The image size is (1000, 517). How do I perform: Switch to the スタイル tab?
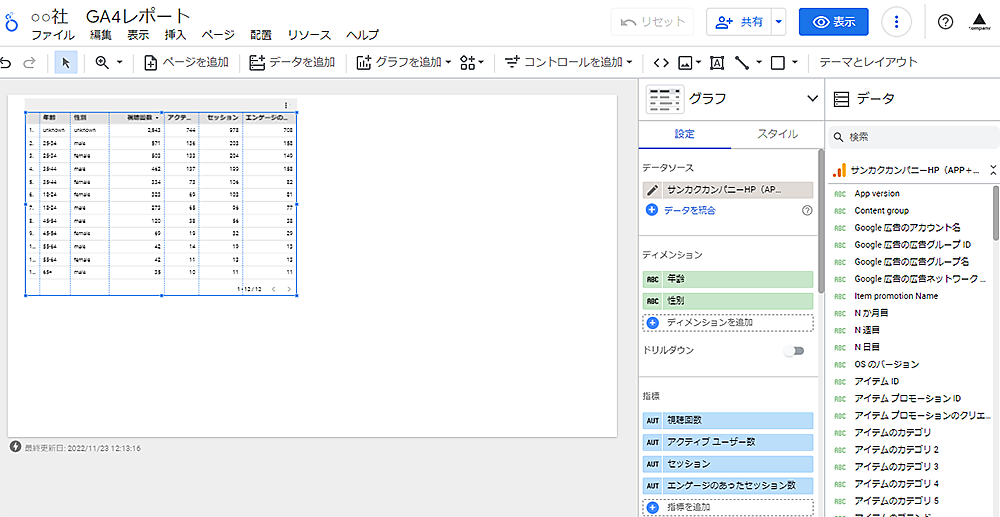point(777,133)
